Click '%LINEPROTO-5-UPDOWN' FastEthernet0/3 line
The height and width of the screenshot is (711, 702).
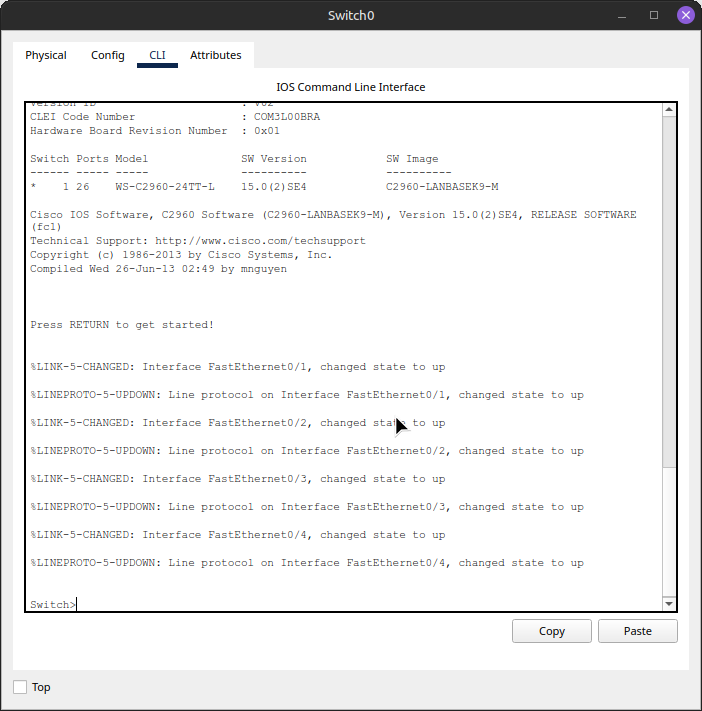[x=307, y=506]
